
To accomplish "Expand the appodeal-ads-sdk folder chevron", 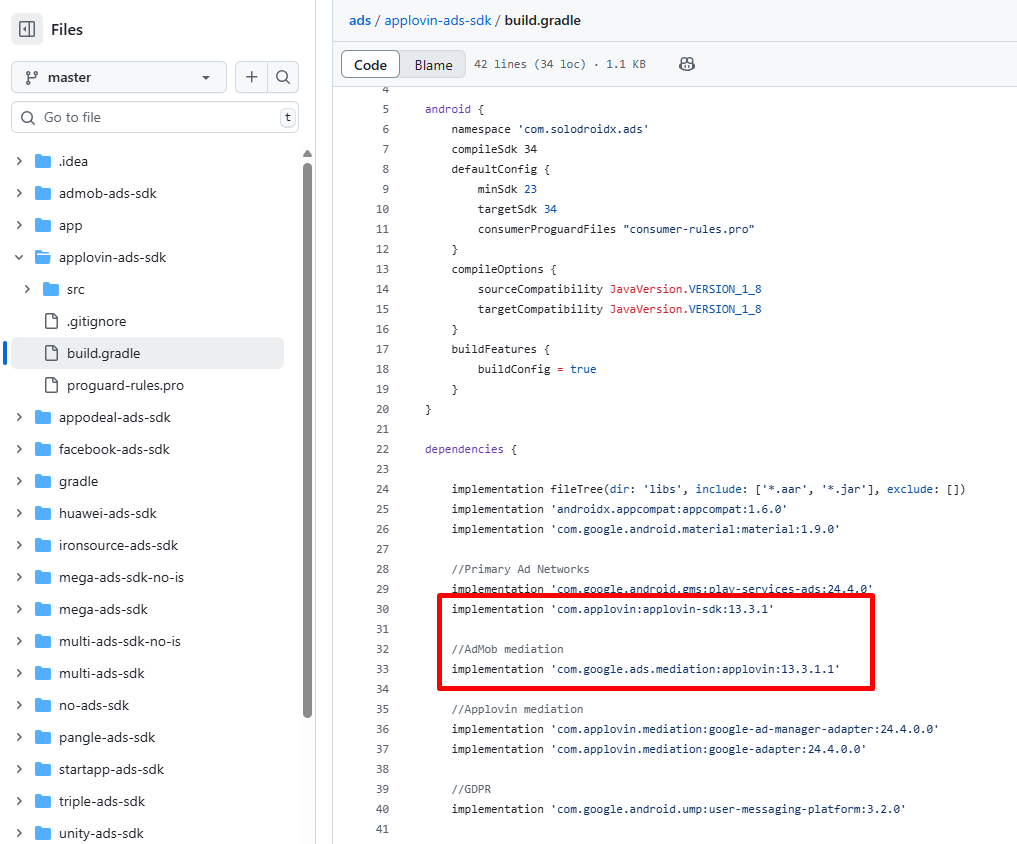I will click(19, 417).
